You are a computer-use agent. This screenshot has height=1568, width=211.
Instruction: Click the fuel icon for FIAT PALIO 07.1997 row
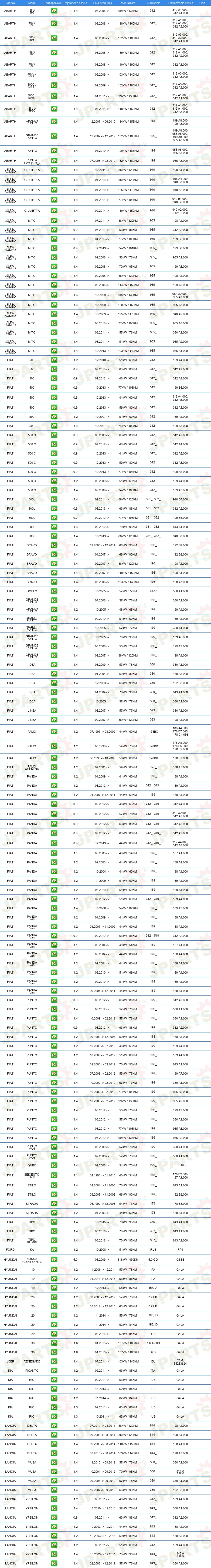(54, 732)
